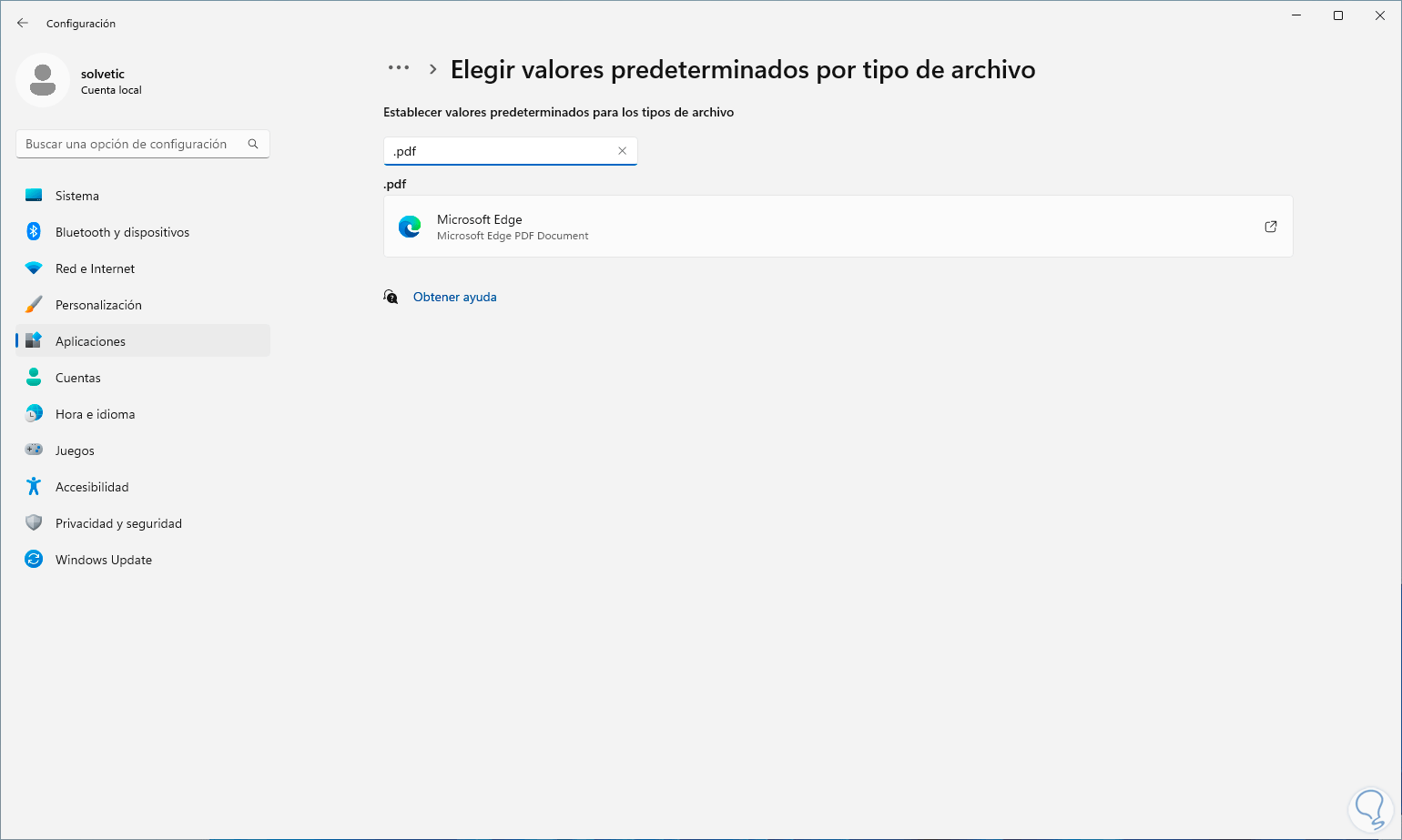1402x840 pixels.
Task: Select Aplicaciones in the sidebar
Action: (143, 341)
